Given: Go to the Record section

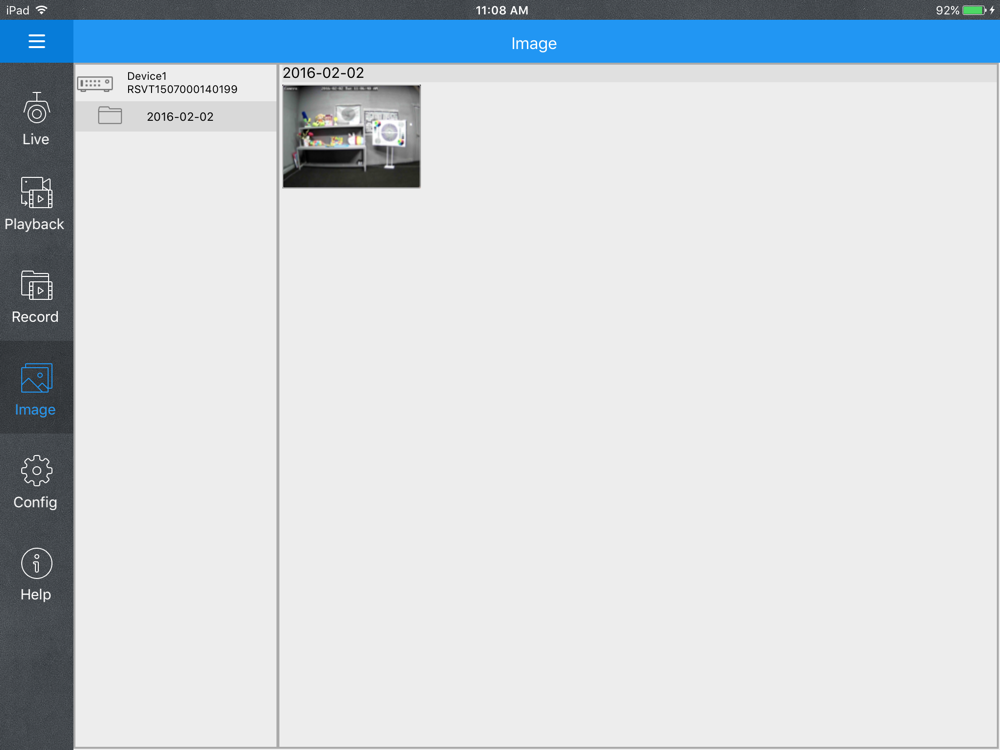Looking at the screenshot, I should 36,297.
